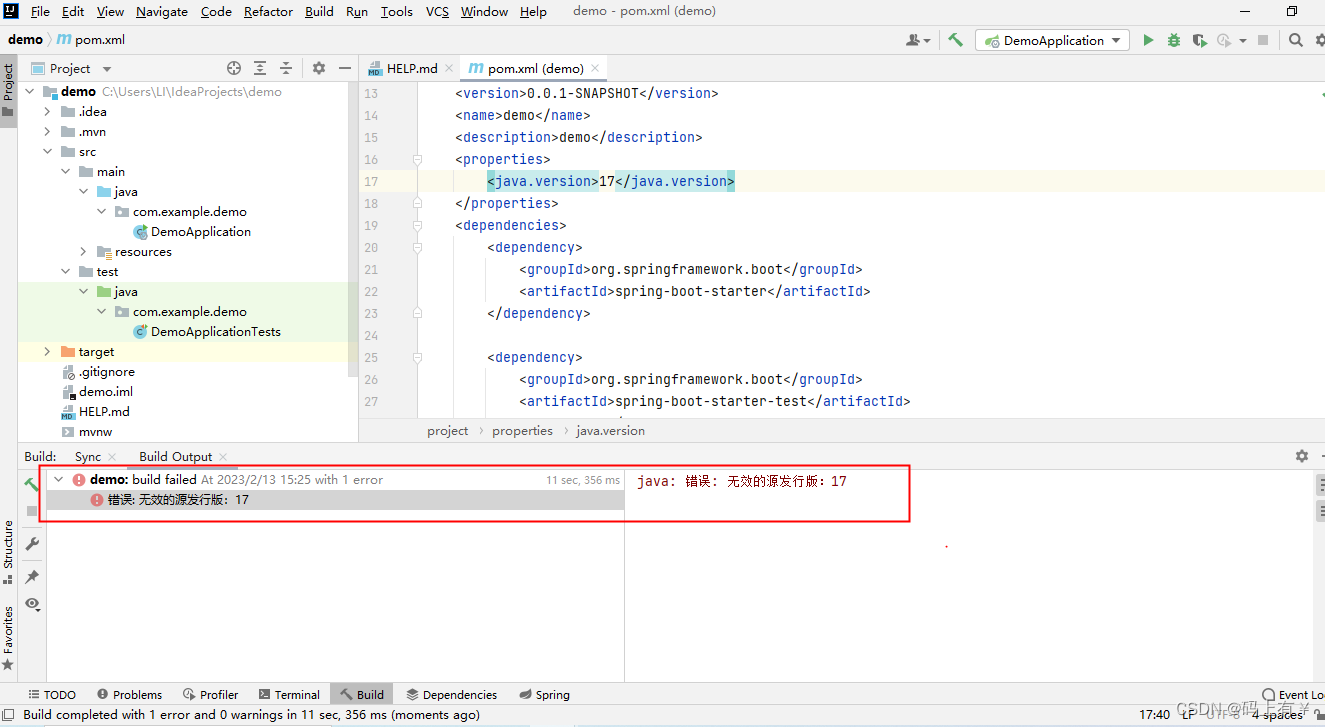Viewport: 1325px width, 727px height.
Task: Click the properties breadcrumb
Action: (x=522, y=431)
